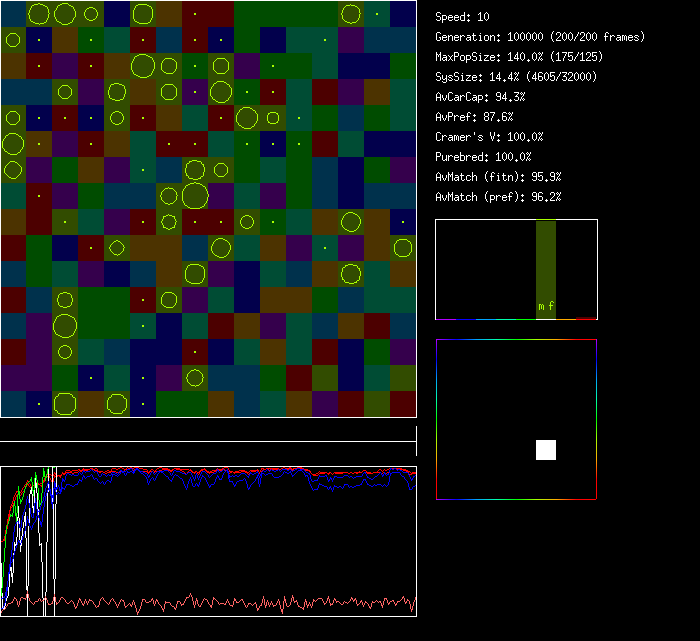Viewport: 700px width, 641px height.
Task: Click the top-left circle in the grid
Action: click(x=39, y=14)
